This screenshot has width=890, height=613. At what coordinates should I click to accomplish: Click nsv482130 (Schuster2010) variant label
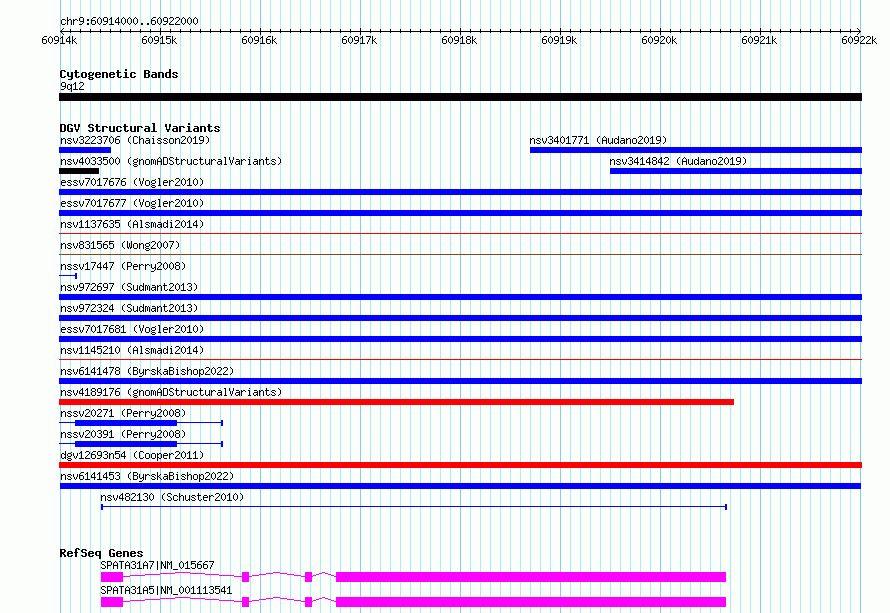tap(172, 497)
